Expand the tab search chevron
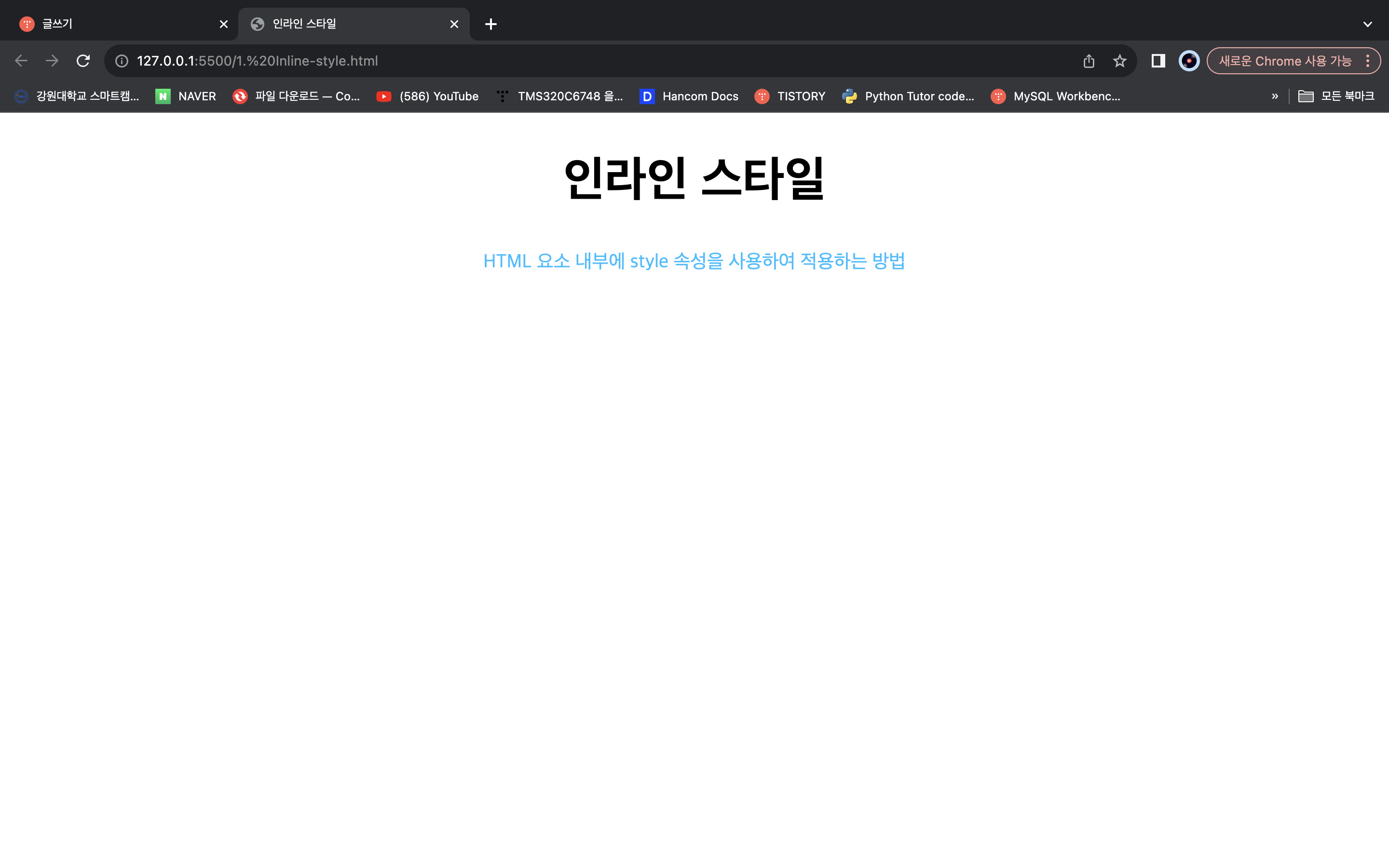The height and width of the screenshot is (868, 1389). click(1367, 24)
